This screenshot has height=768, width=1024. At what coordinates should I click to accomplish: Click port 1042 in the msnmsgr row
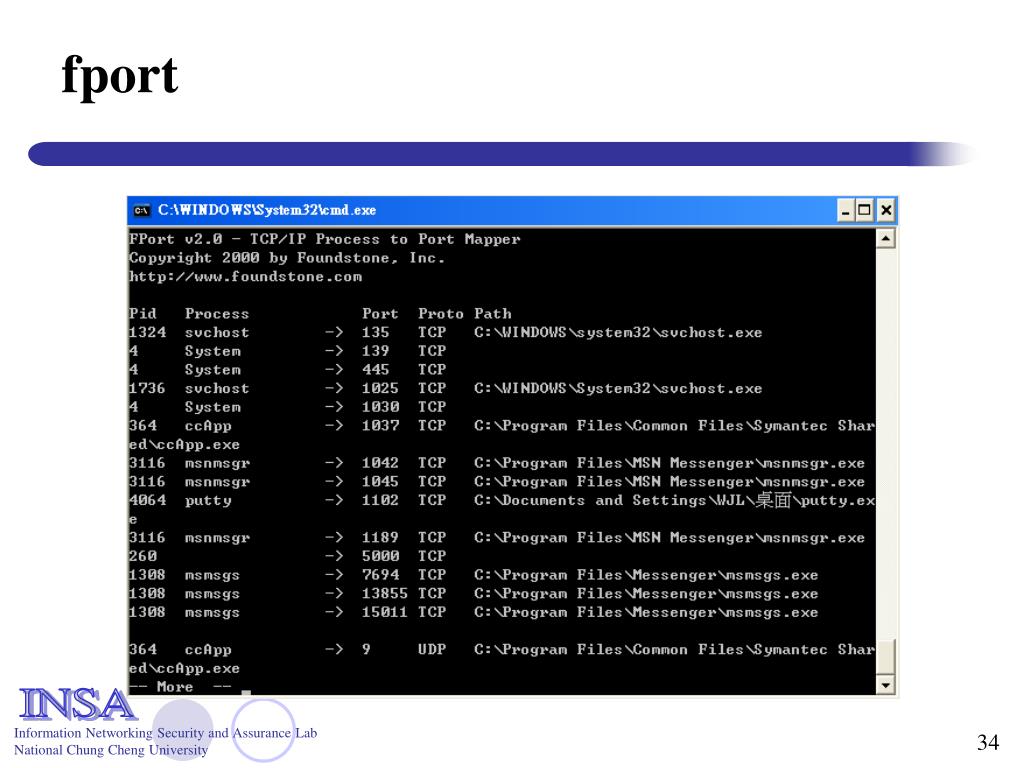point(380,463)
